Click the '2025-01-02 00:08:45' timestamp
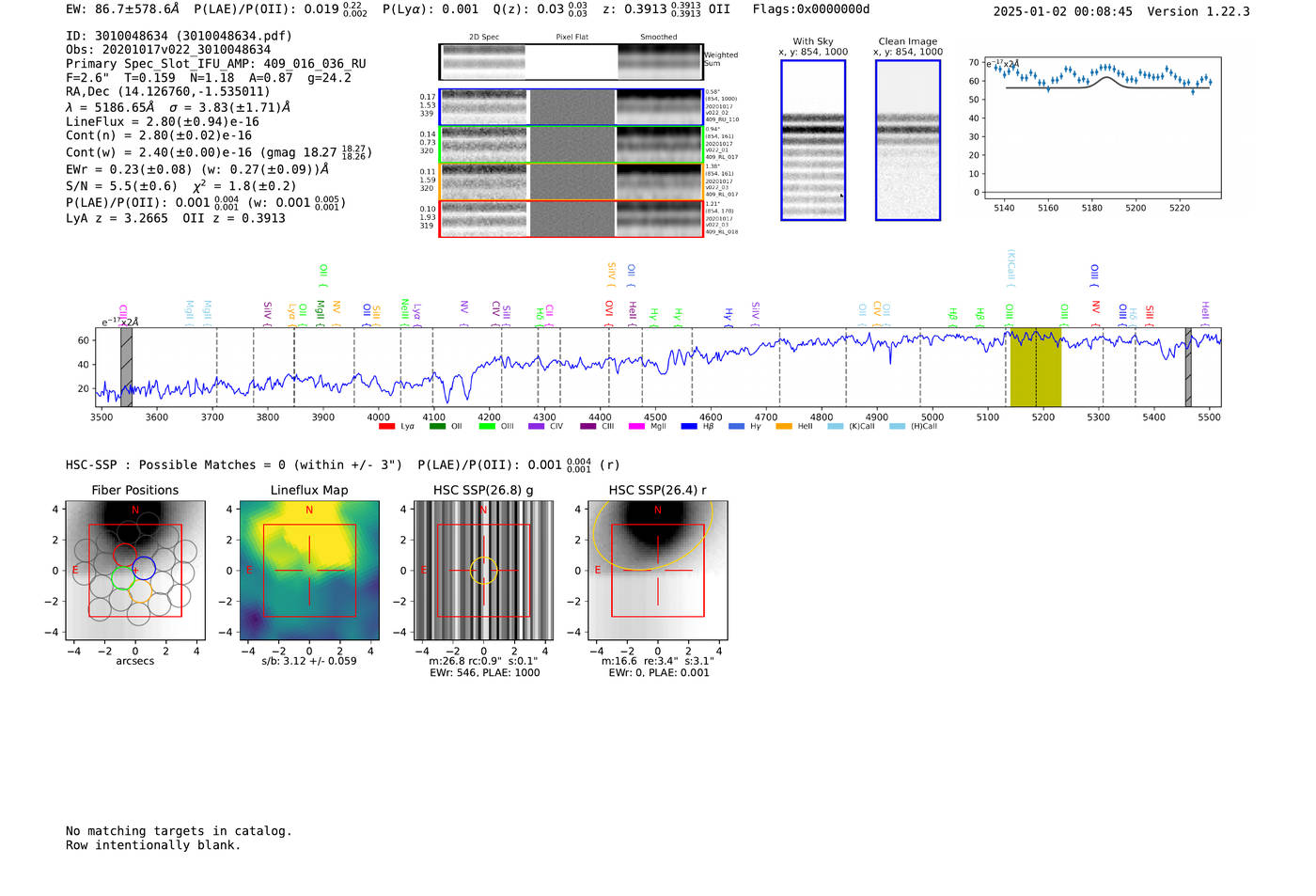This screenshot has height=896, width=1316. coord(1063,11)
